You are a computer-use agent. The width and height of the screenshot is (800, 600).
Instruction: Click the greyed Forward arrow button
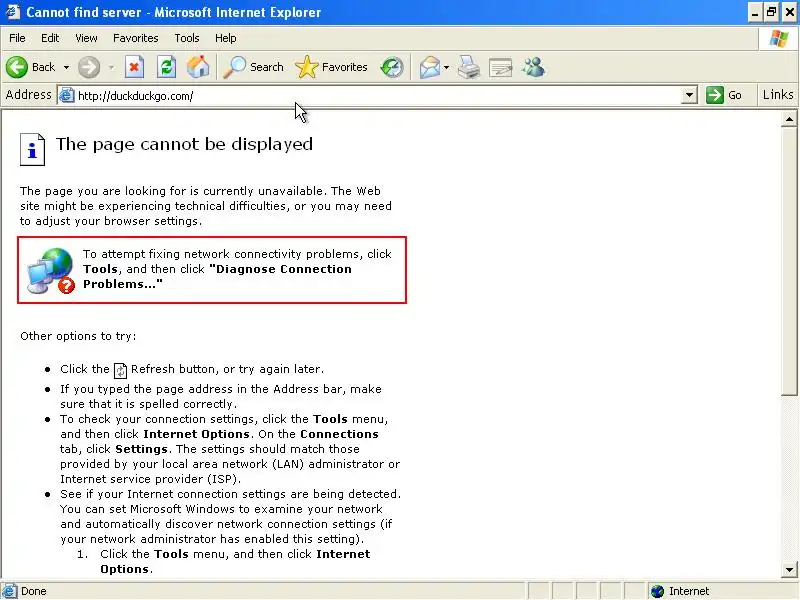89,67
